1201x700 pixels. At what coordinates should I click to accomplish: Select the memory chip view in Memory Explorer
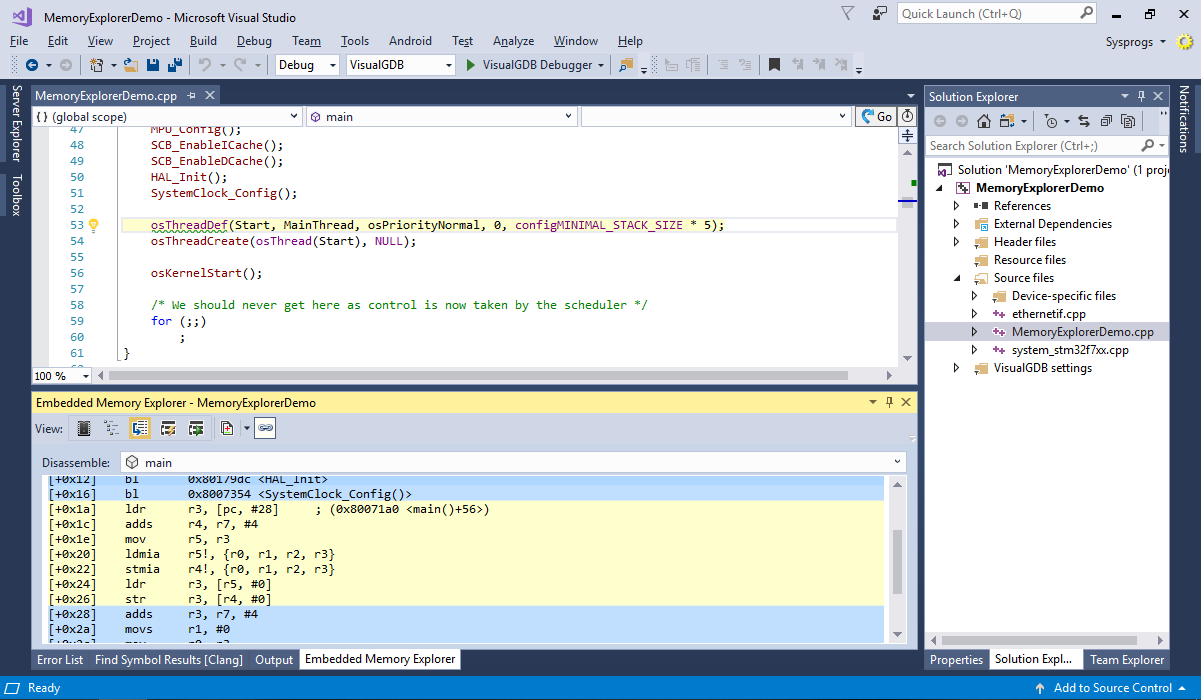tap(84, 428)
